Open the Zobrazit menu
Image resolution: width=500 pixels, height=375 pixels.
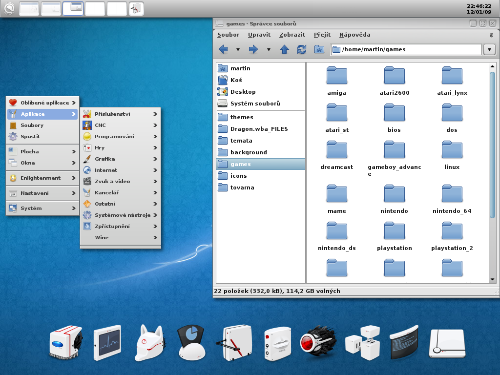tap(292, 35)
